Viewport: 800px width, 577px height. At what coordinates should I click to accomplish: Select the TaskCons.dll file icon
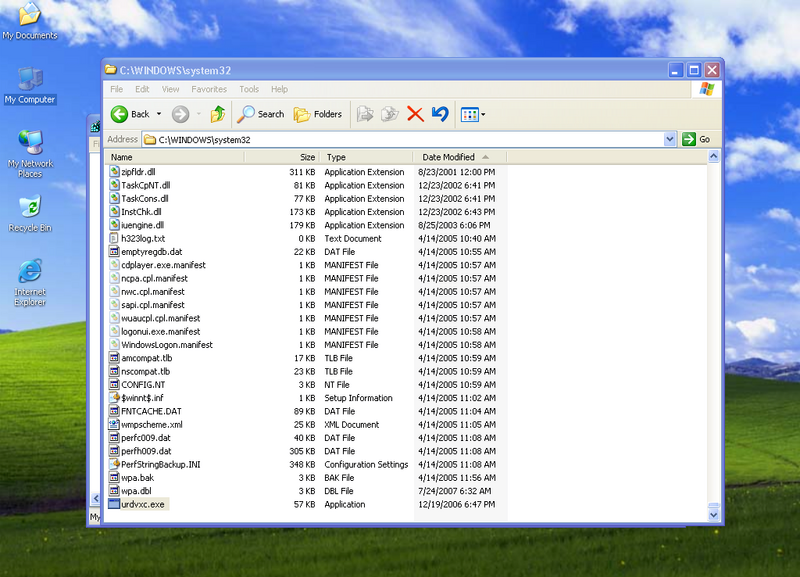coord(114,198)
